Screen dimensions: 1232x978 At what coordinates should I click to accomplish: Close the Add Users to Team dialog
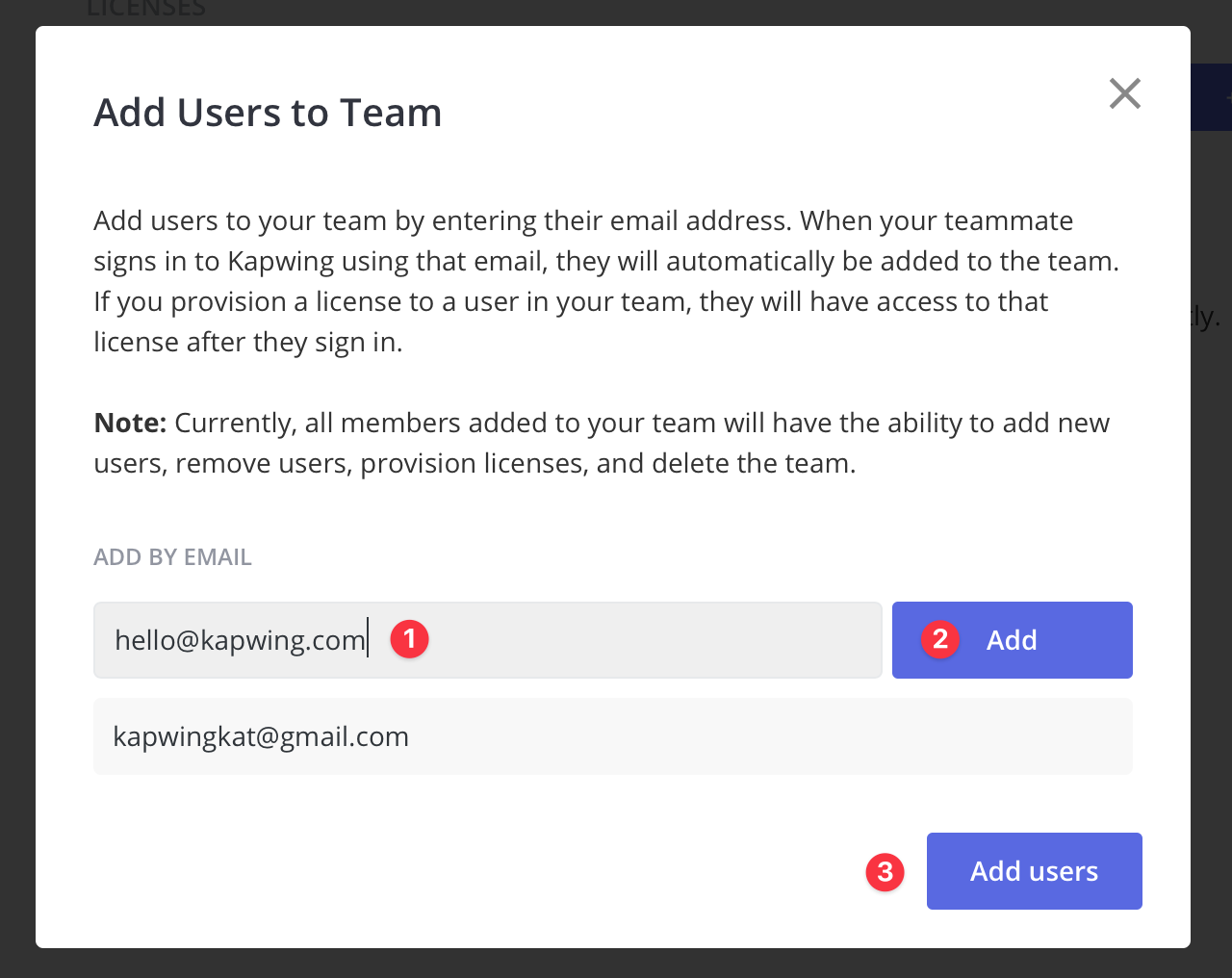click(x=1124, y=93)
